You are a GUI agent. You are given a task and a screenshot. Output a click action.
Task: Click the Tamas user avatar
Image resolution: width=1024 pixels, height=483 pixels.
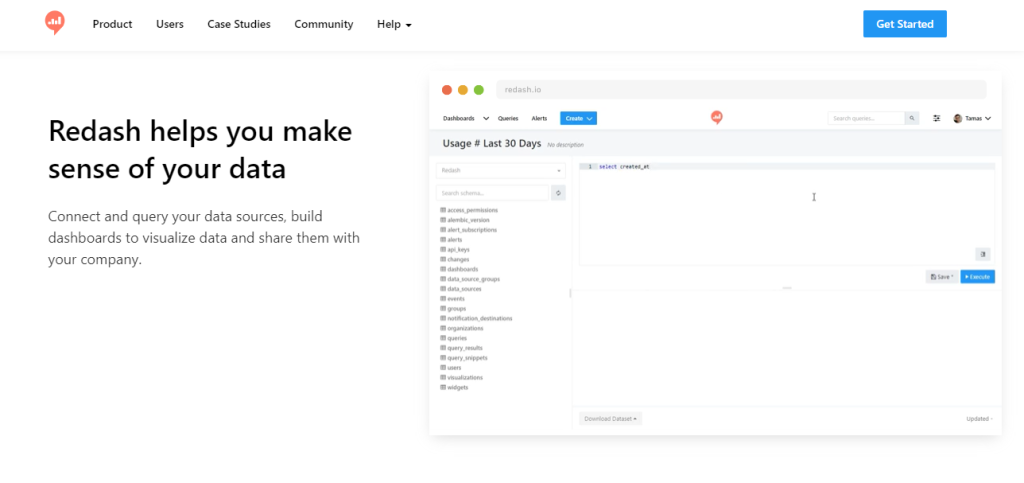[958, 119]
